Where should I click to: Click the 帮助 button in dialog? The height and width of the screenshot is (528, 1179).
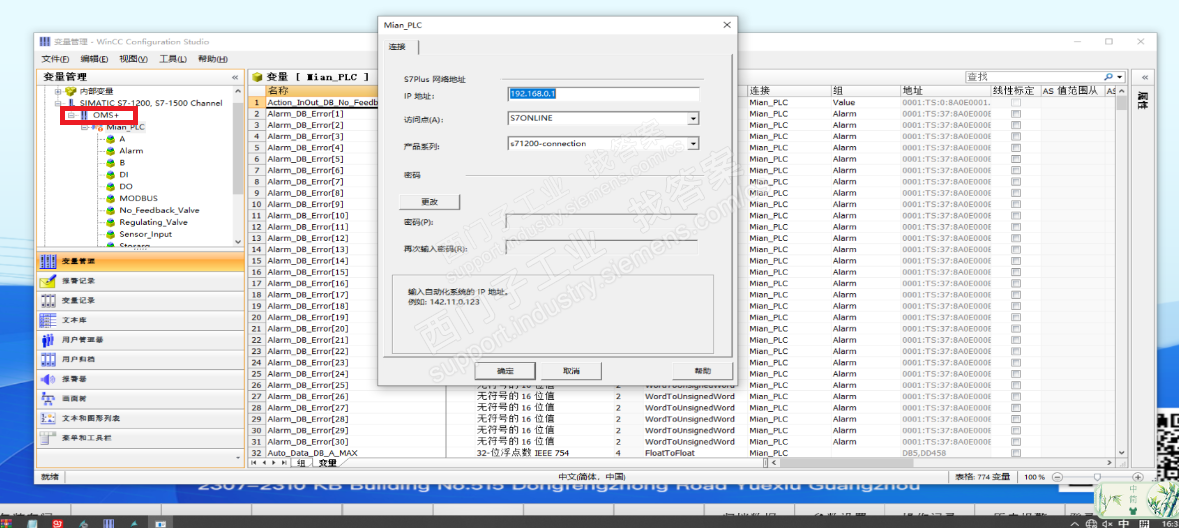703,371
